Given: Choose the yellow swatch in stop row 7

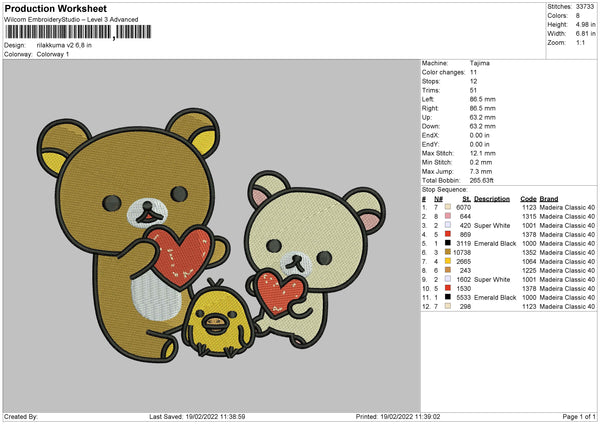Looking at the screenshot, I should tap(448, 261).
